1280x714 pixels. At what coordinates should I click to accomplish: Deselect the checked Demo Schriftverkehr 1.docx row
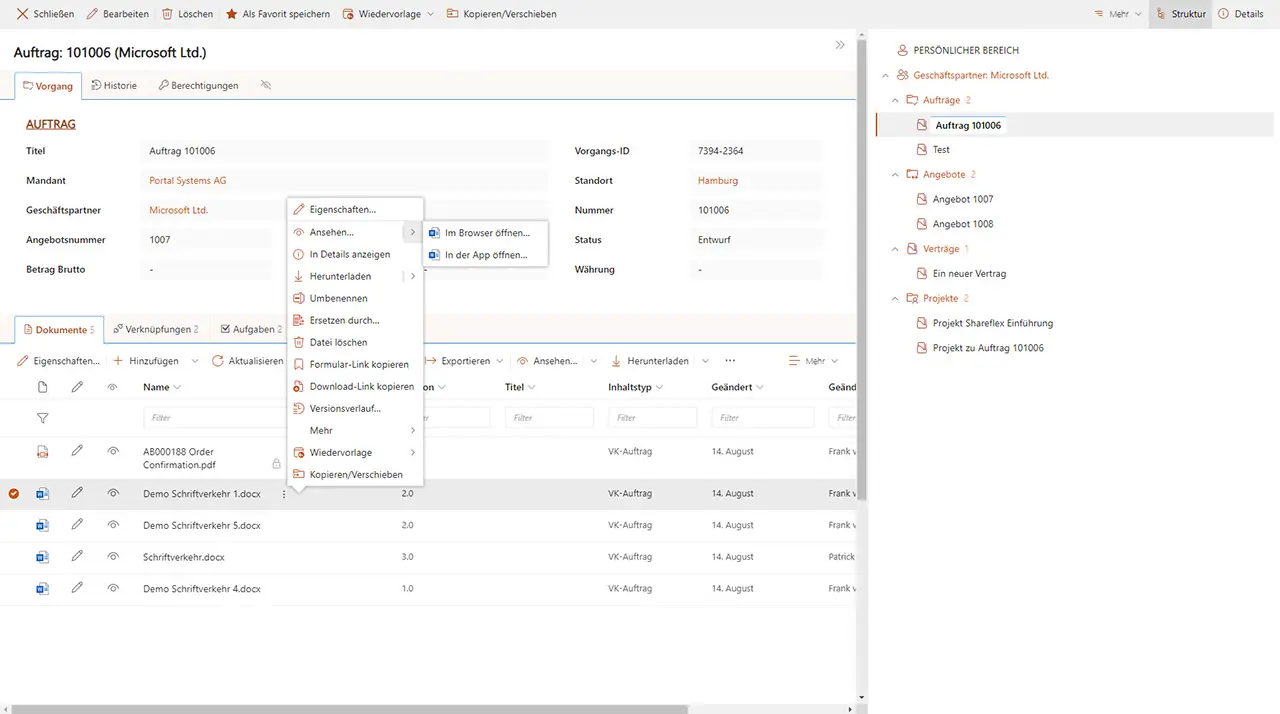[x=14, y=493]
